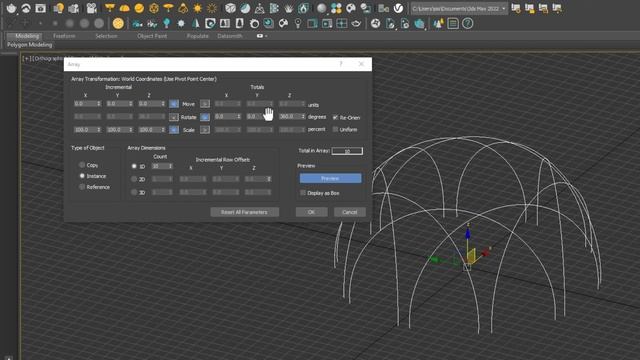
Task: Click the Array dialog help question mark
Action: tap(341, 64)
